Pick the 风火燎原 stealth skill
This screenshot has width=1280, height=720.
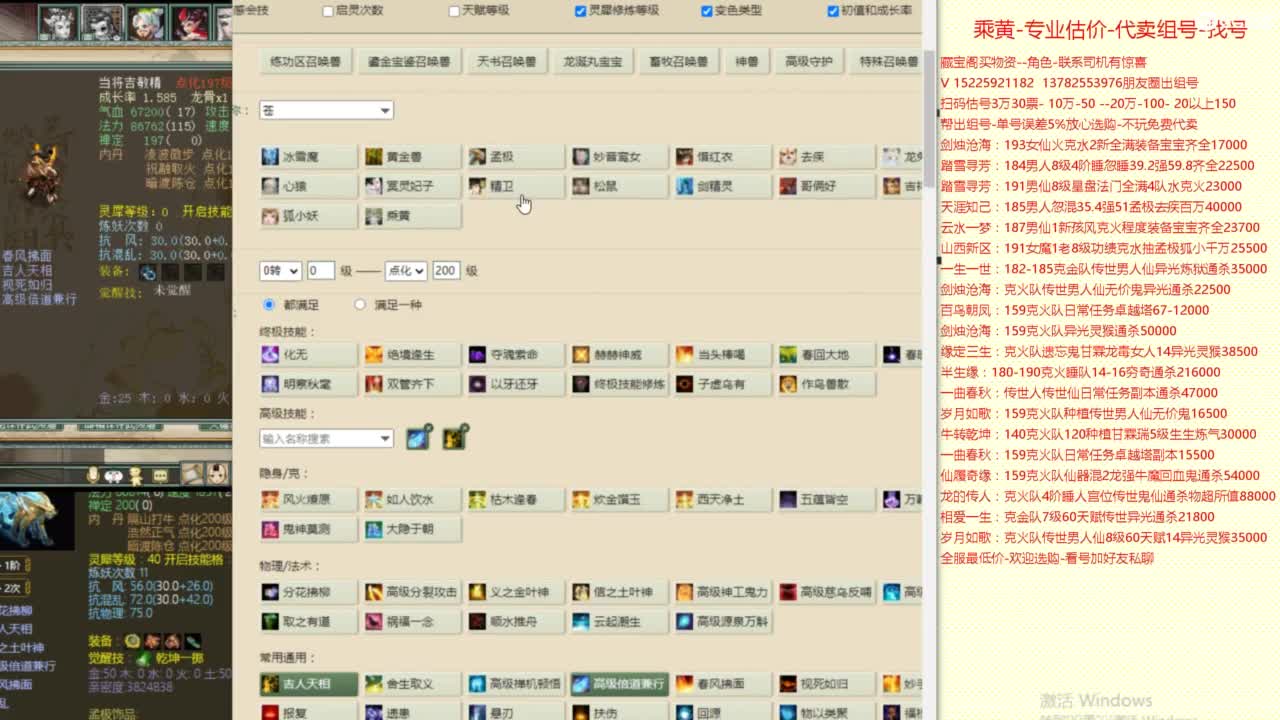point(308,499)
